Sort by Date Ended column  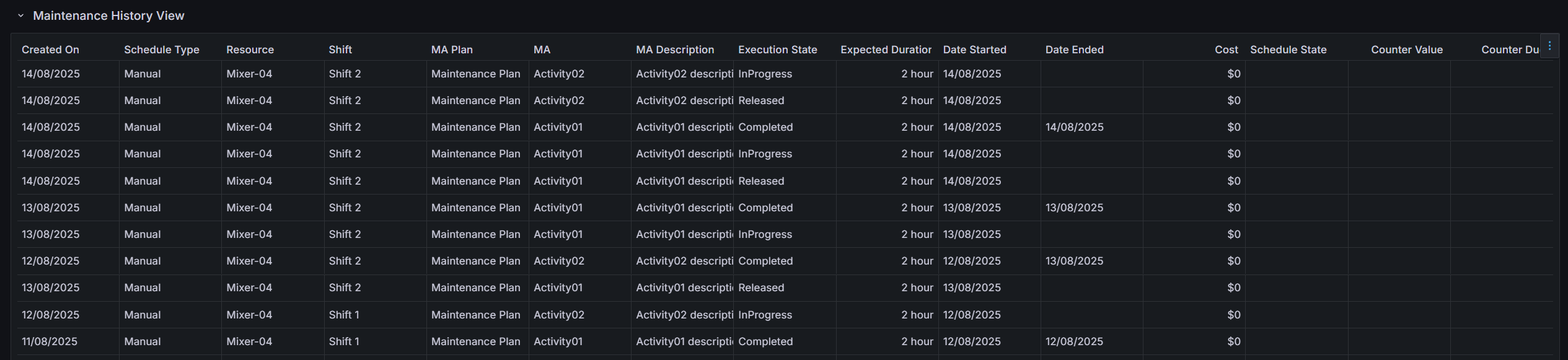pos(1074,50)
